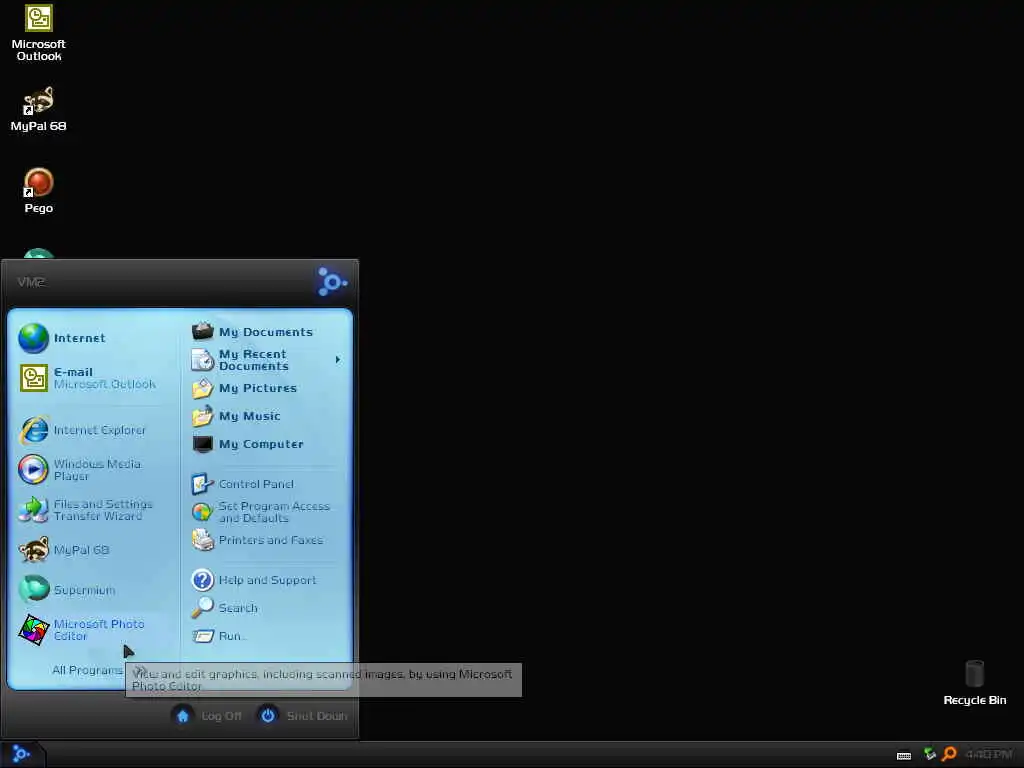
Task: Launch MyPal 68 from Start menu list
Action: [91, 550]
